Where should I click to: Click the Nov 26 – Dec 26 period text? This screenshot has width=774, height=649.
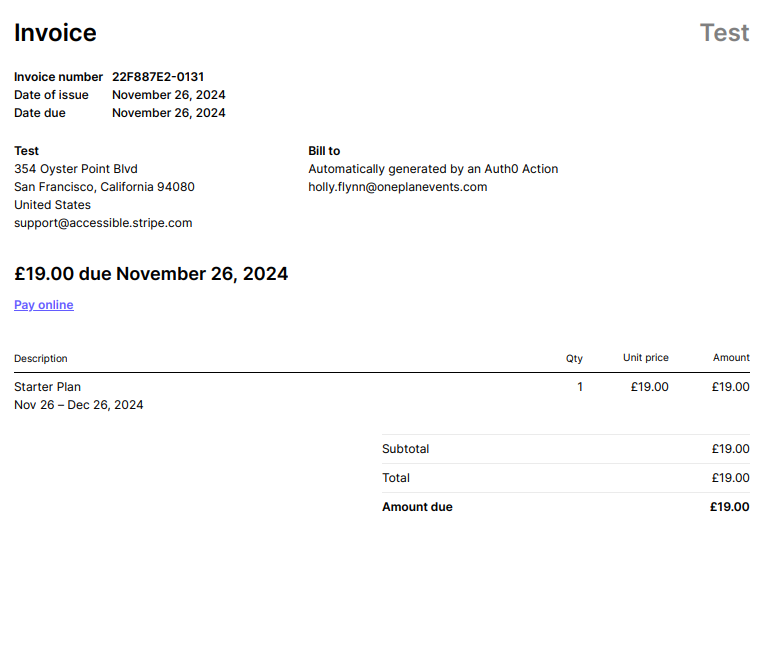tap(78, 405)
